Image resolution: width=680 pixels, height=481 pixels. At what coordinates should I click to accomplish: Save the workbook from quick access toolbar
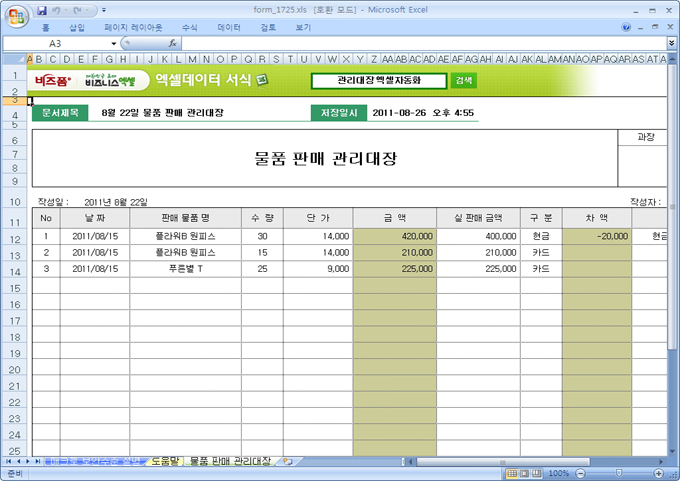pyautogui.click(x=42, y=10)
